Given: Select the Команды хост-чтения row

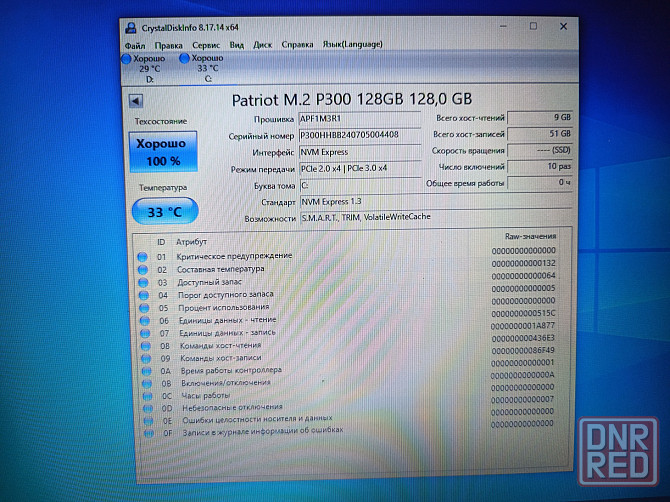Looking at the screenshot, I should pos(350,343).
